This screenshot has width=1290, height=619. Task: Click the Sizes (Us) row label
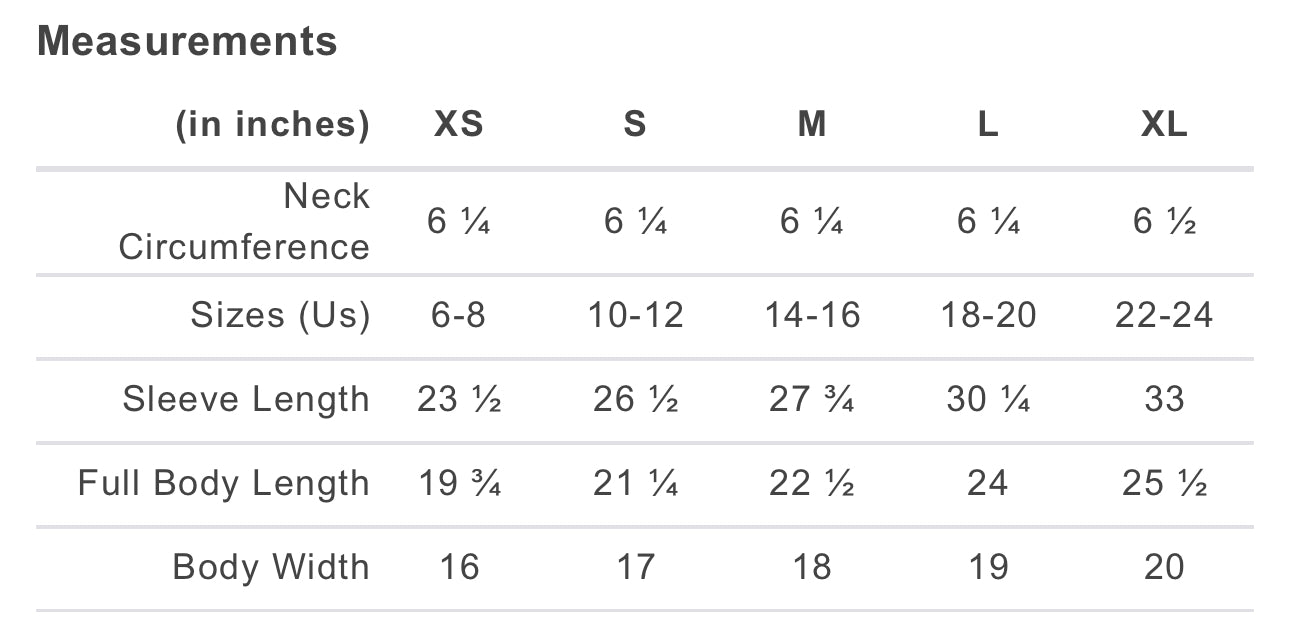pos(280,315)
